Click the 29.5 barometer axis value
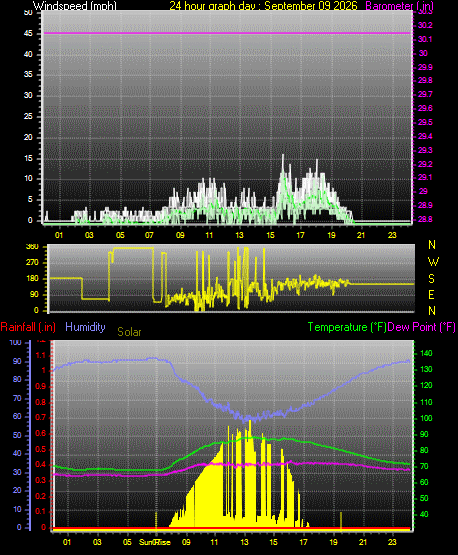This screenshot has height=555, width=458. [x=425, y=122]
